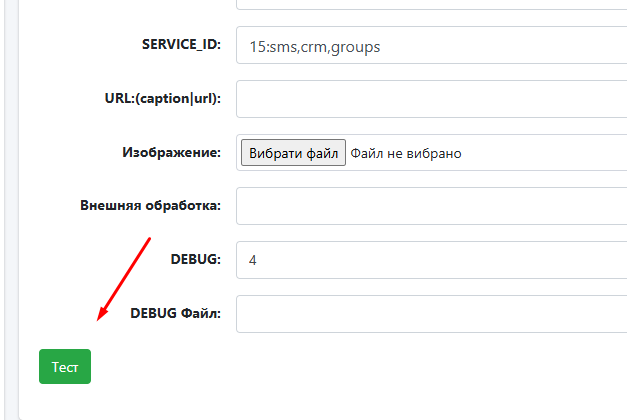Viewport: 627px width, 420px height.
Task: Click the DEBUG Файл: label
Action: tap(175, 313)
